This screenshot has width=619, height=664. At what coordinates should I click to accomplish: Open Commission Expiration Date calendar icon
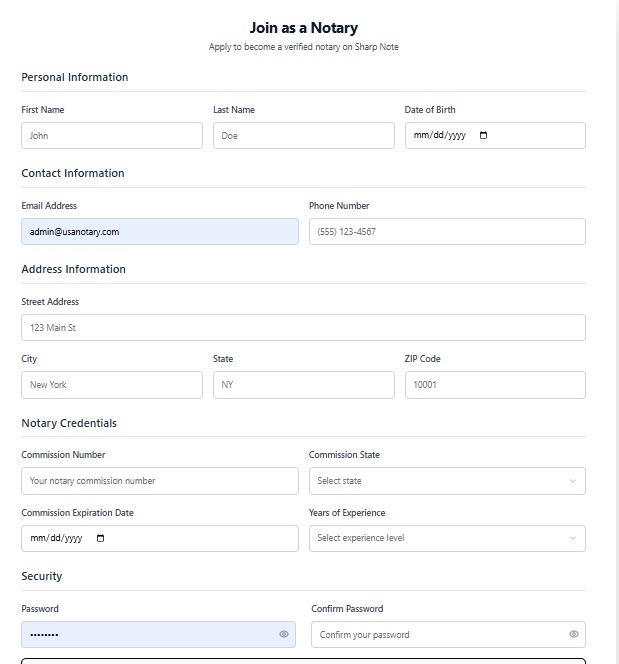[x=100, y=538]
